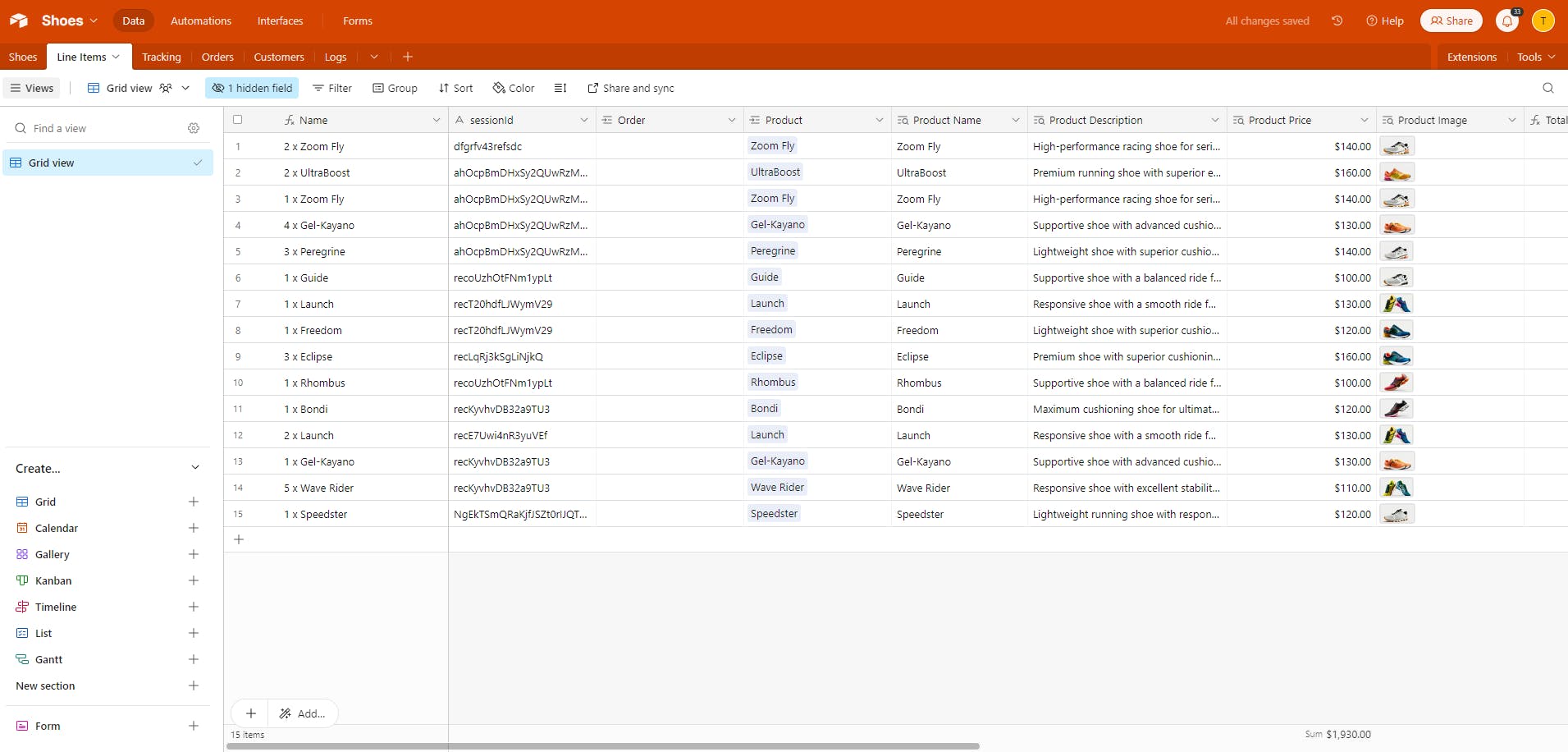Open the Orders table tab
The image size is (1568, 752).
(217, 57)
